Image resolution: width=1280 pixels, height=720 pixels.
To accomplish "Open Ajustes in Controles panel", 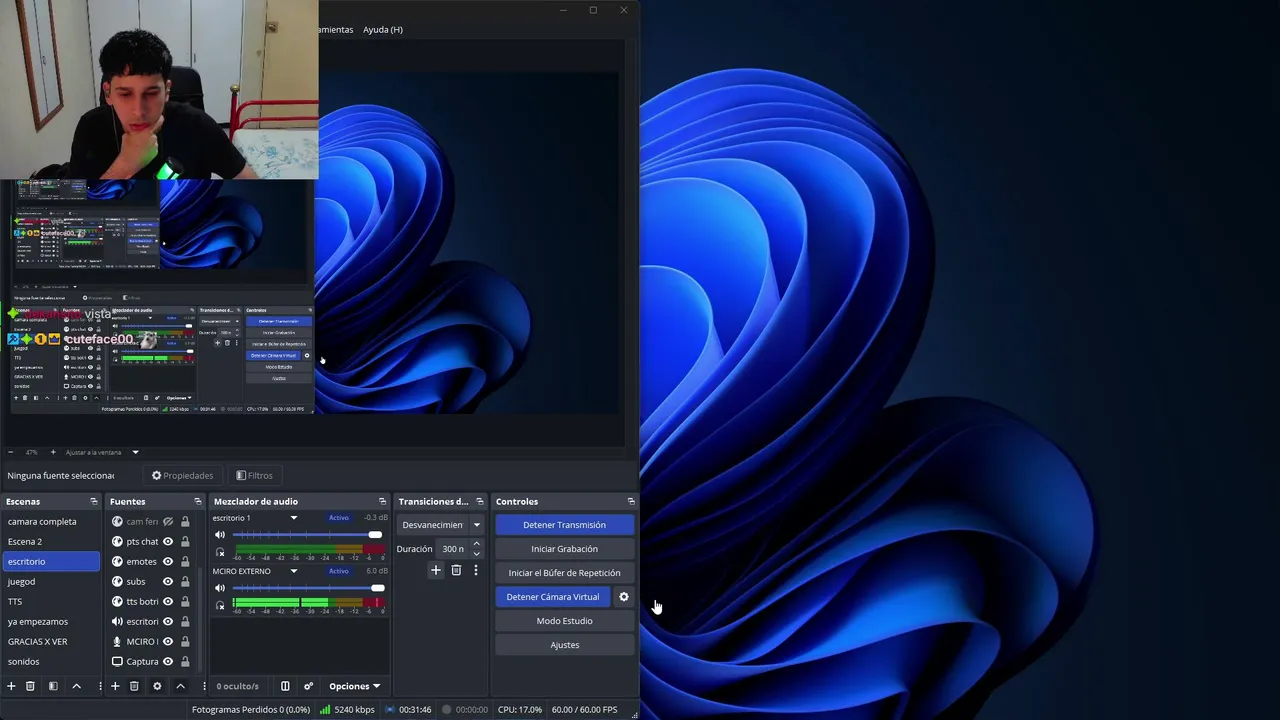I will 564,645.
